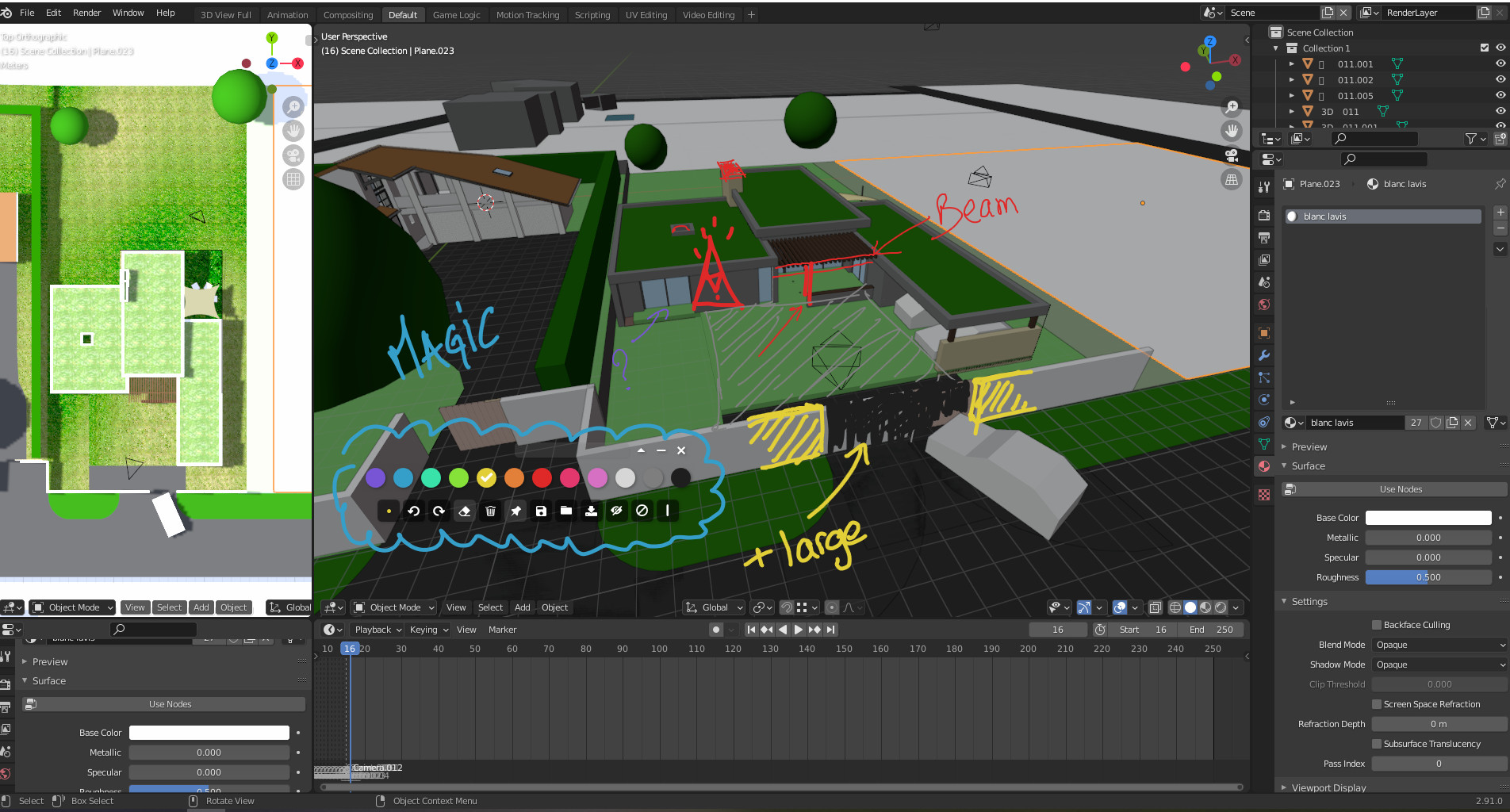The width and height of the screenshot is (1510, 812).
Task: Click the save icon in annotation toolbar
Action: tap(541, 511)
